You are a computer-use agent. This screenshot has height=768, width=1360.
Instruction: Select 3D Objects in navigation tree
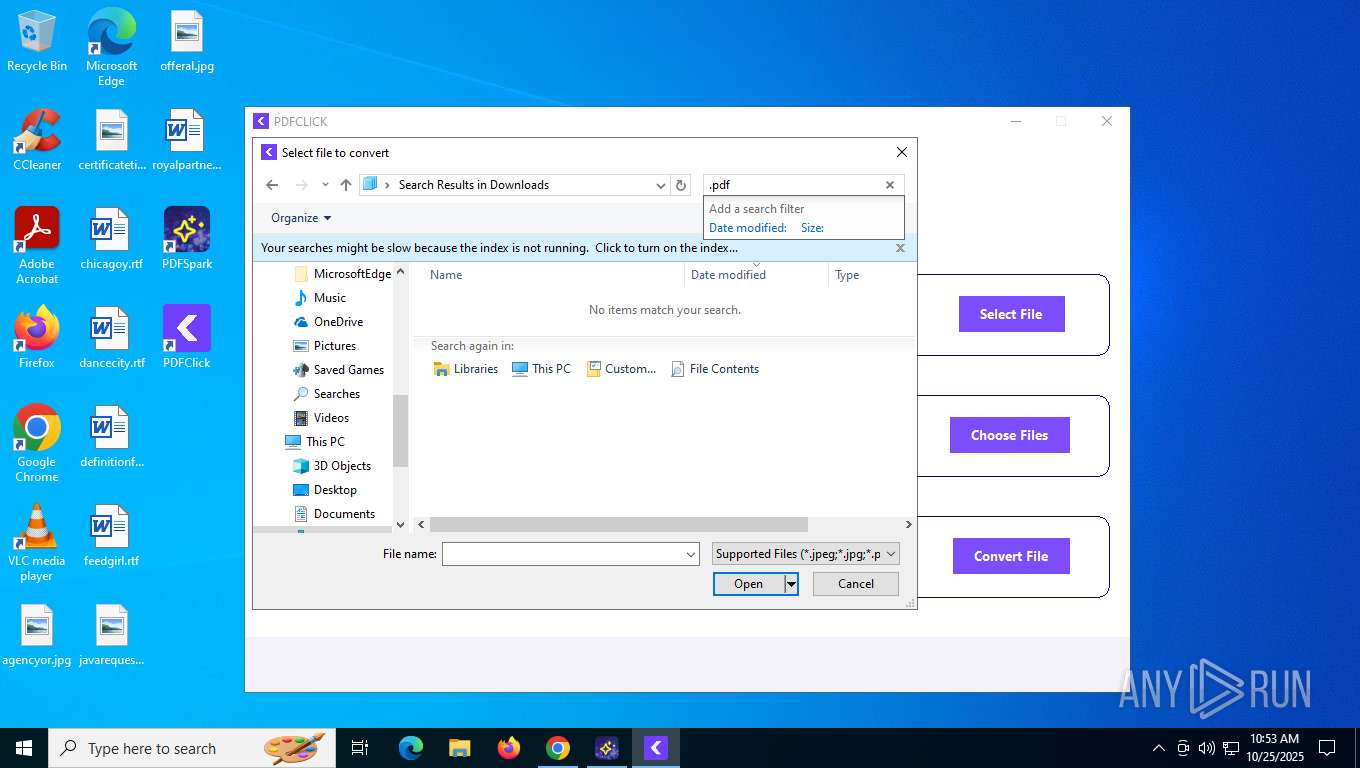[x=332, y=466]
